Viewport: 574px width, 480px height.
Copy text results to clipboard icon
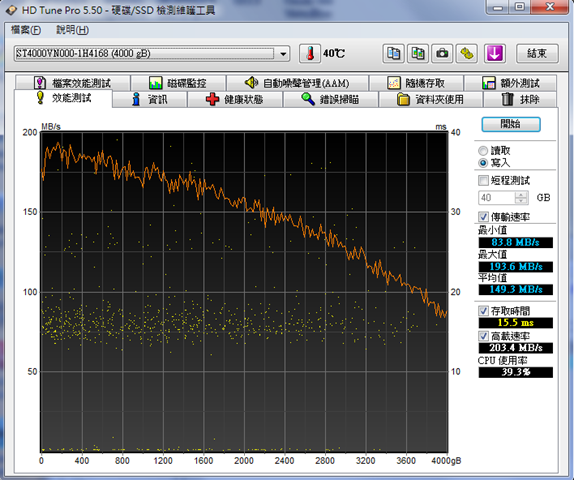pyautogui.click(x=393, y=53)
